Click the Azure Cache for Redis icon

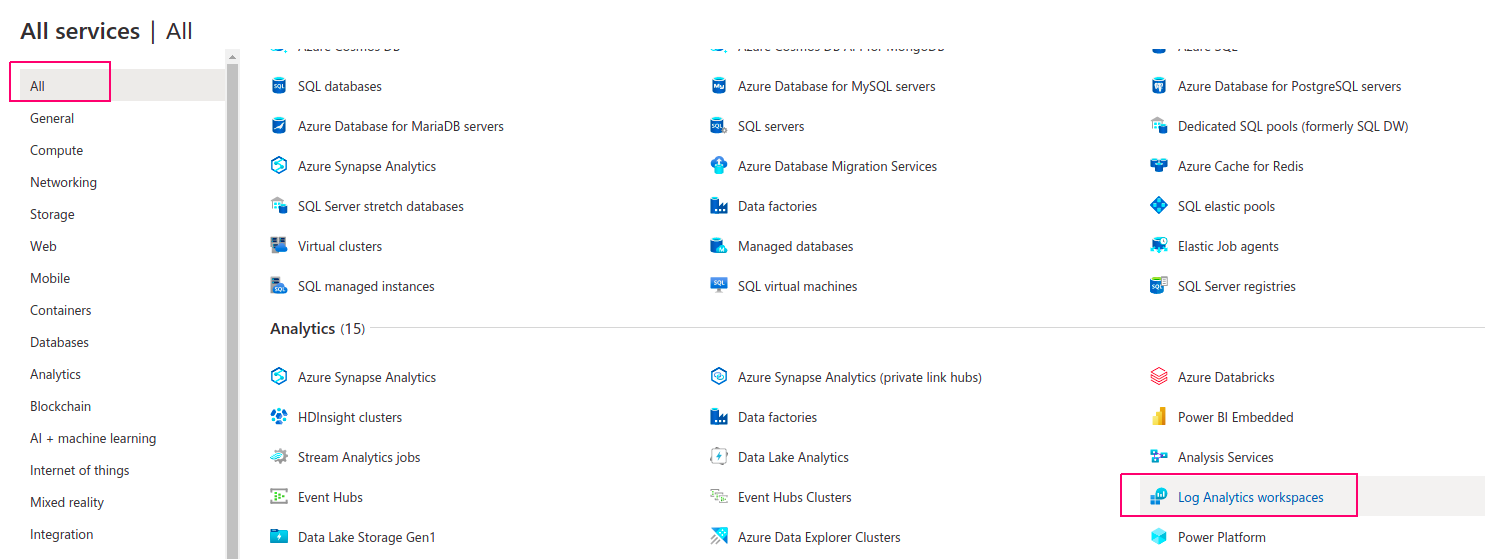click(x=1159, y=166)
